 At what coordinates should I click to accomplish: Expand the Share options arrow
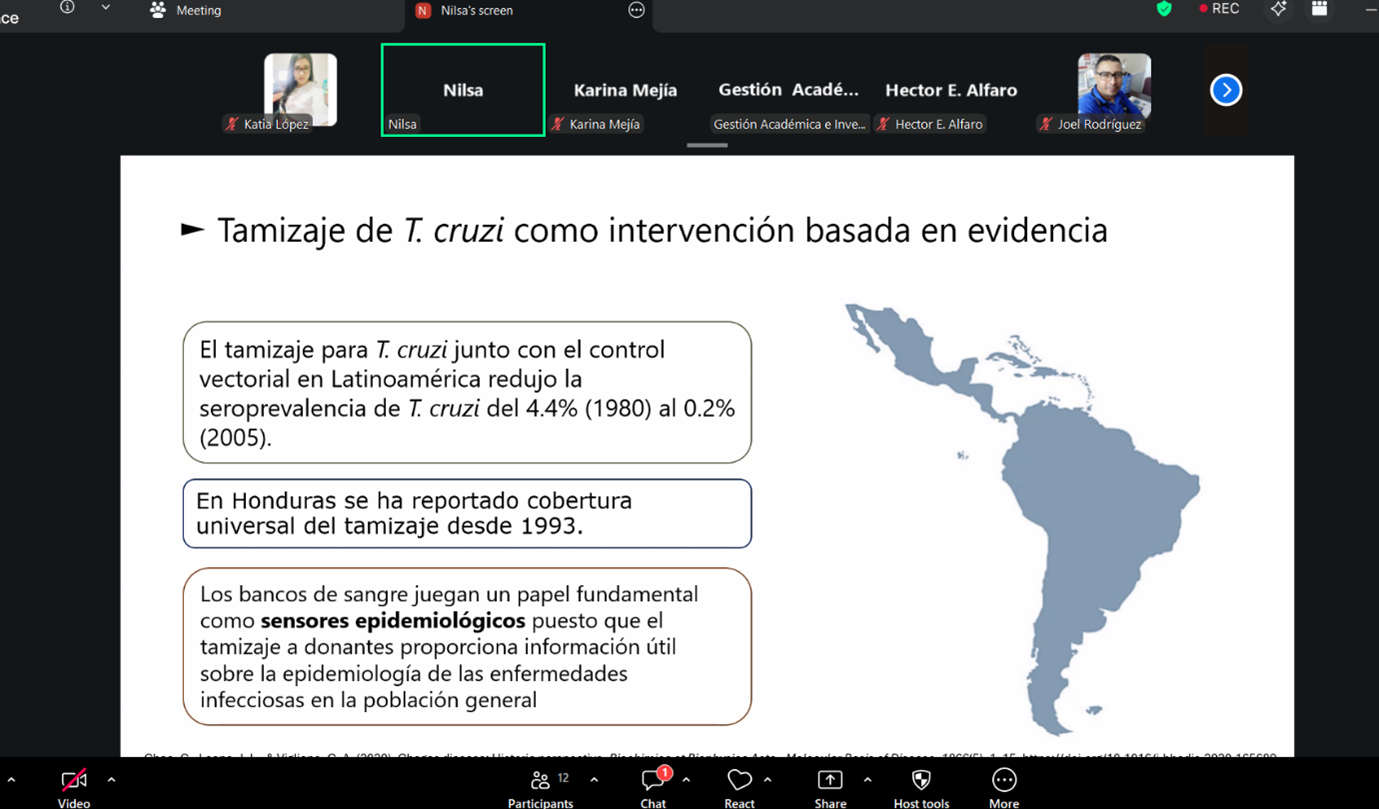(867, 780)
